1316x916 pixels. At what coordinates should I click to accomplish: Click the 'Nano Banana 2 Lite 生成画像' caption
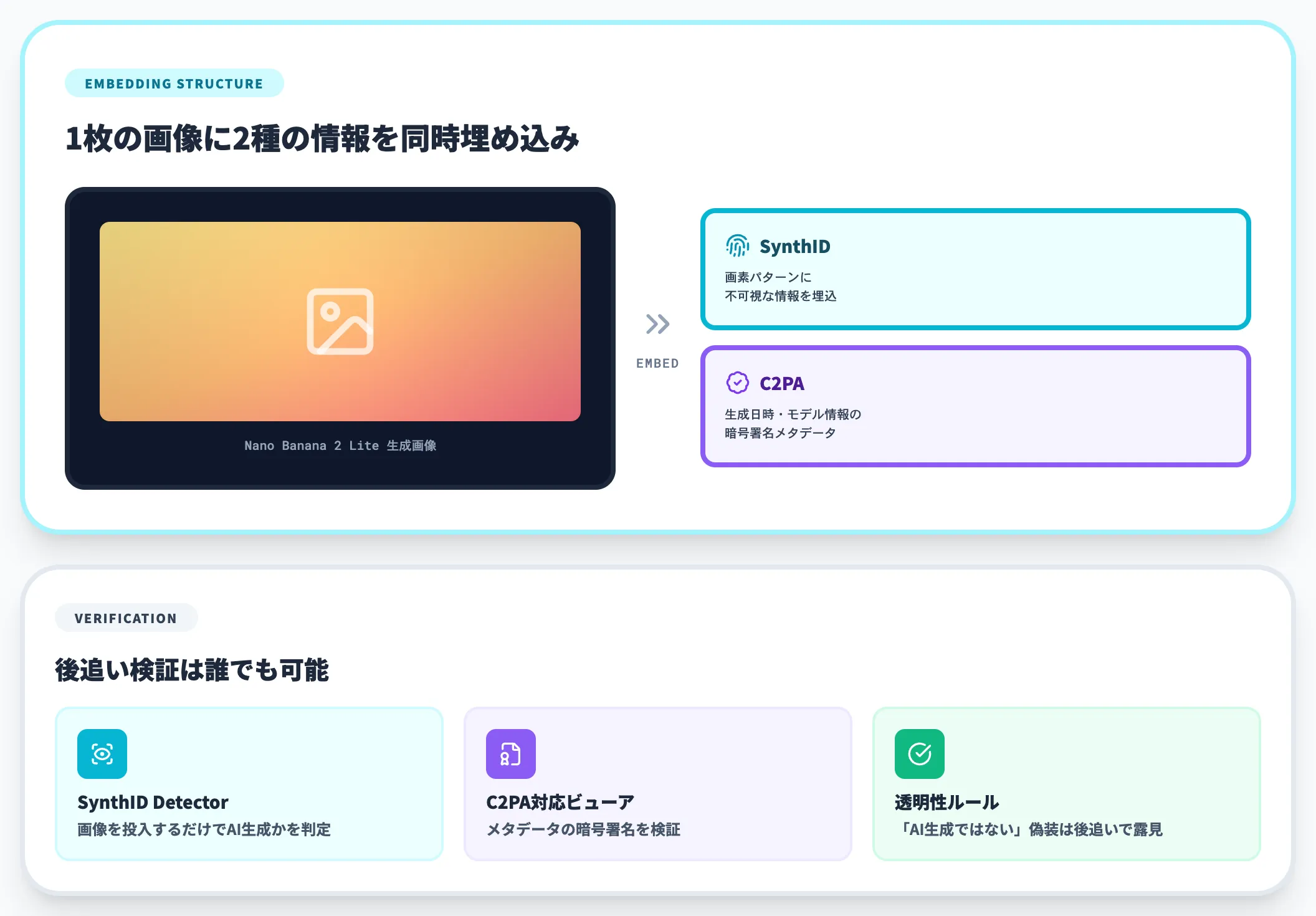(340, 446)
